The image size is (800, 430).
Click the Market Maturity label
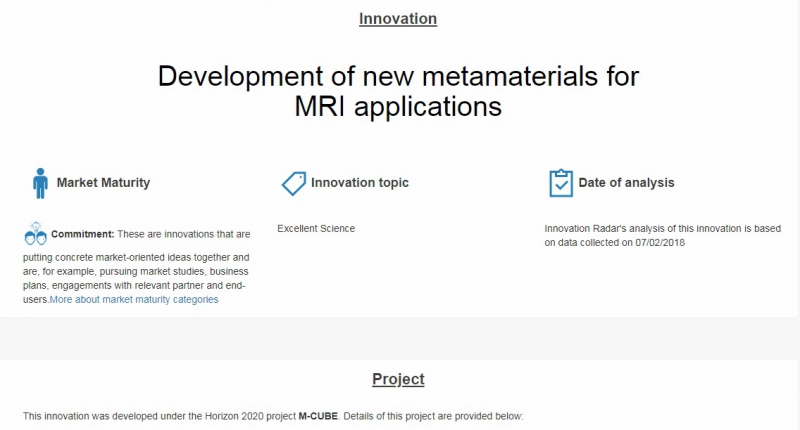click(x=103, y=183)
